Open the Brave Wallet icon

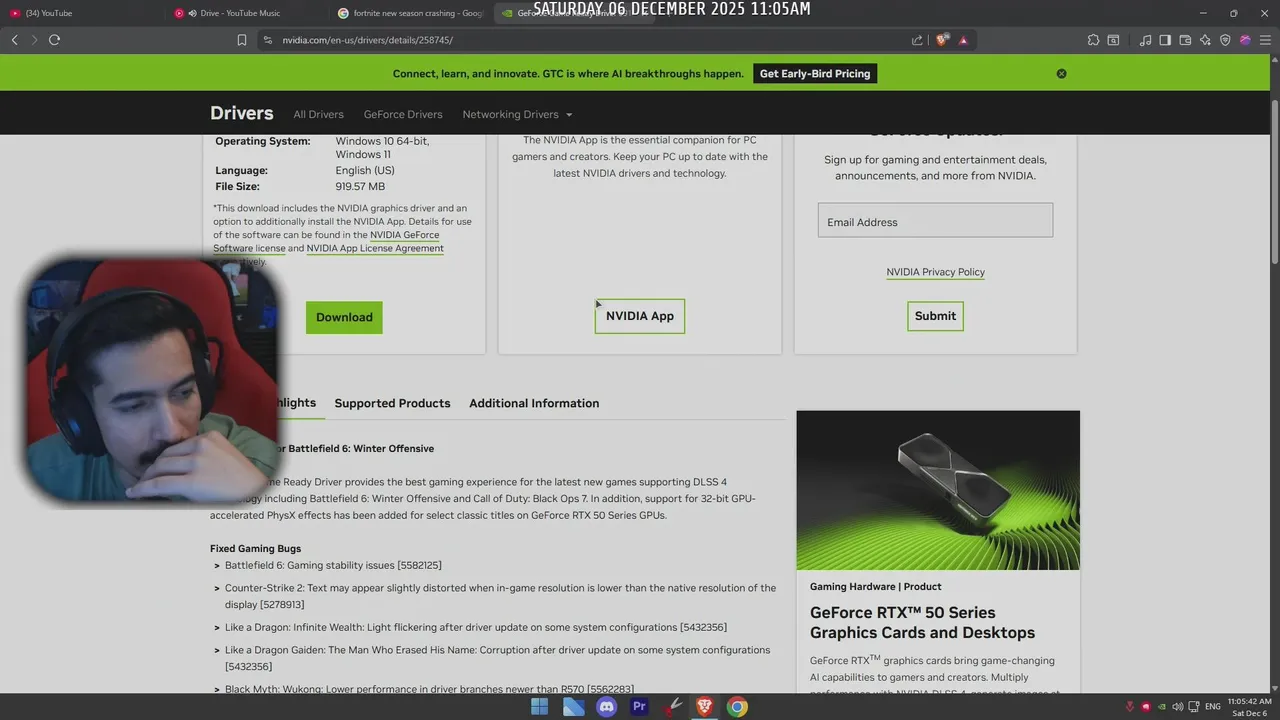click(1185, 40)
